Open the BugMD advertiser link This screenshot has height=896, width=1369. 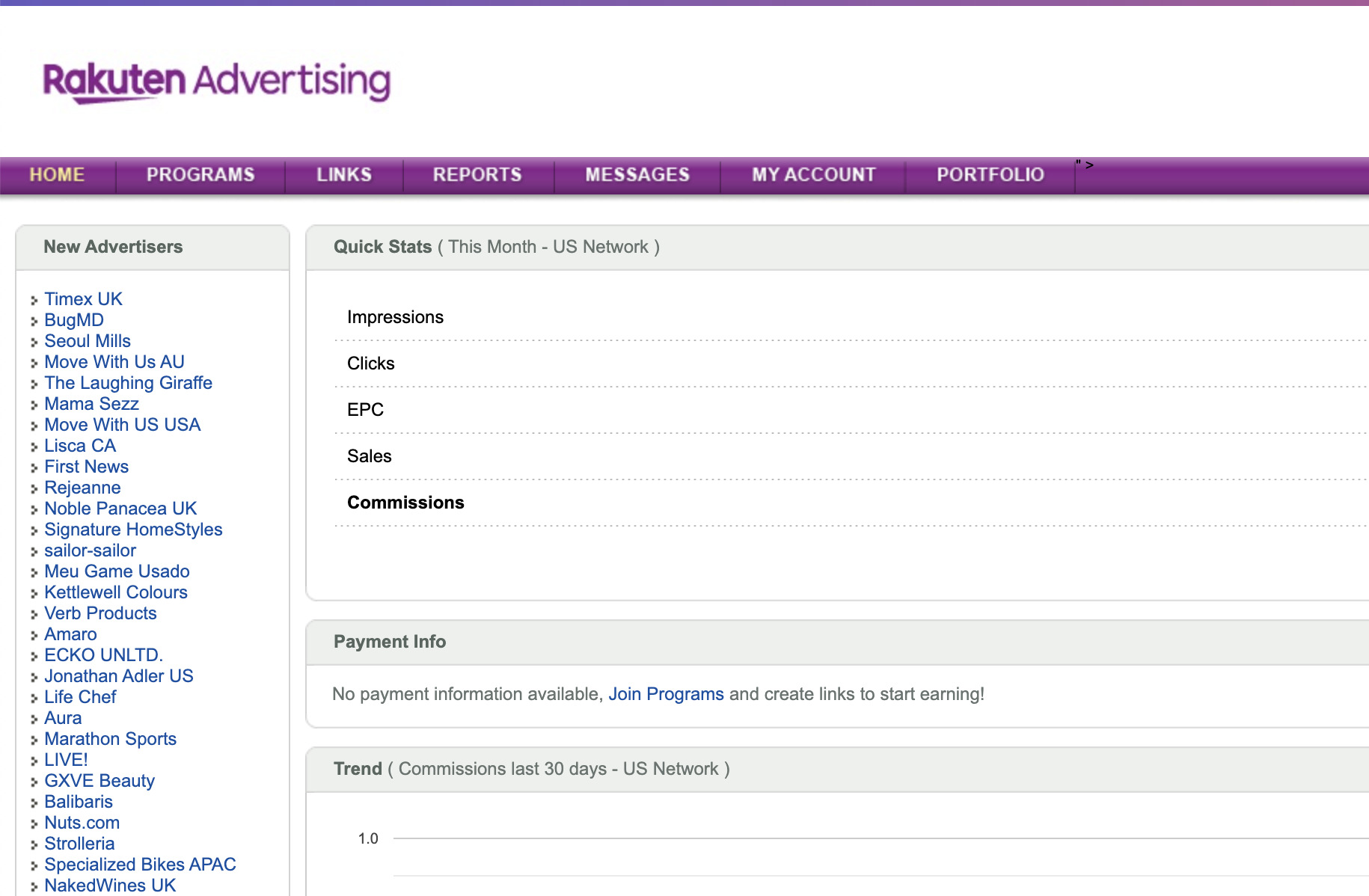(x=74, y=320)
